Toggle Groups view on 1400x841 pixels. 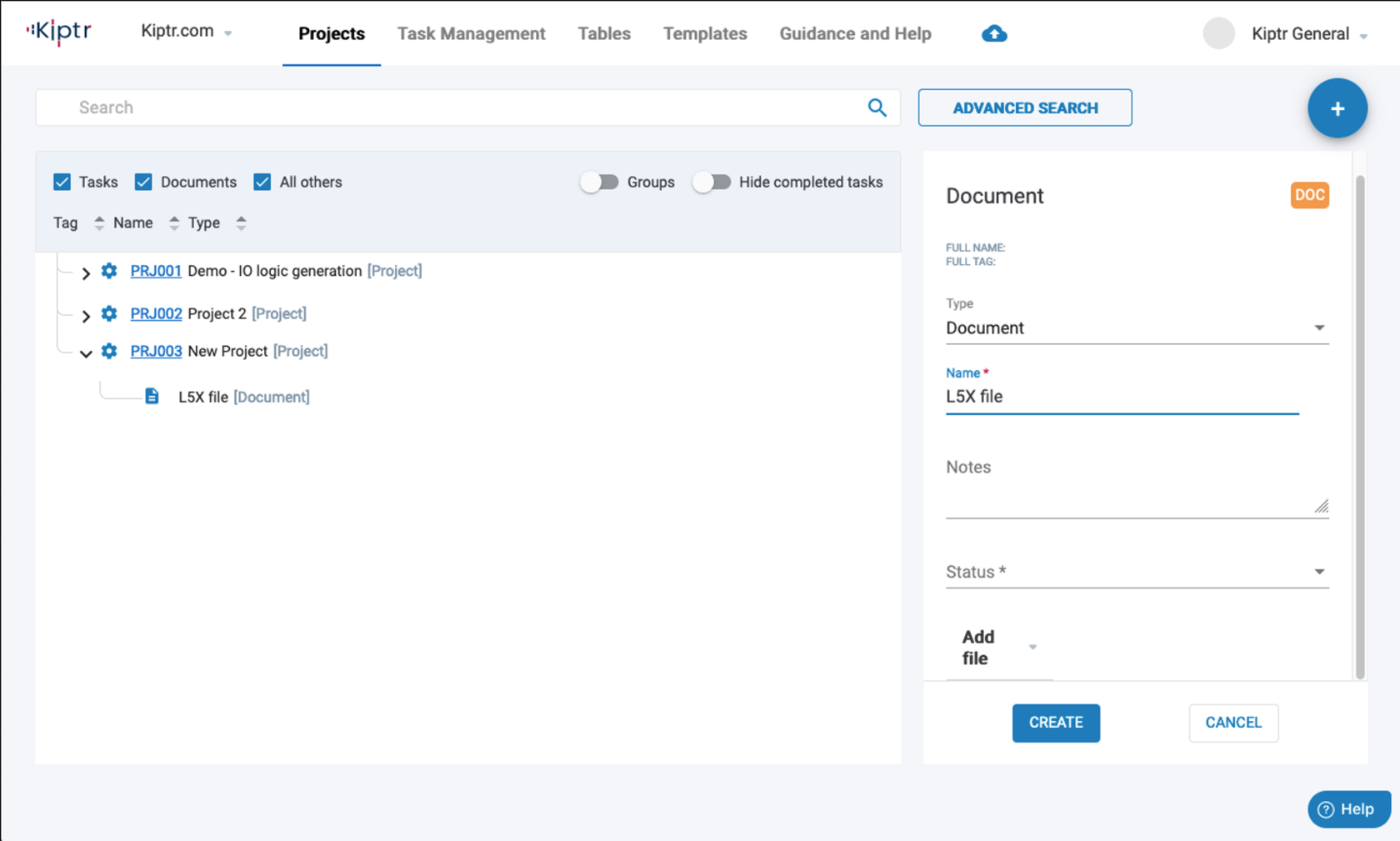(x=599, y=182)
